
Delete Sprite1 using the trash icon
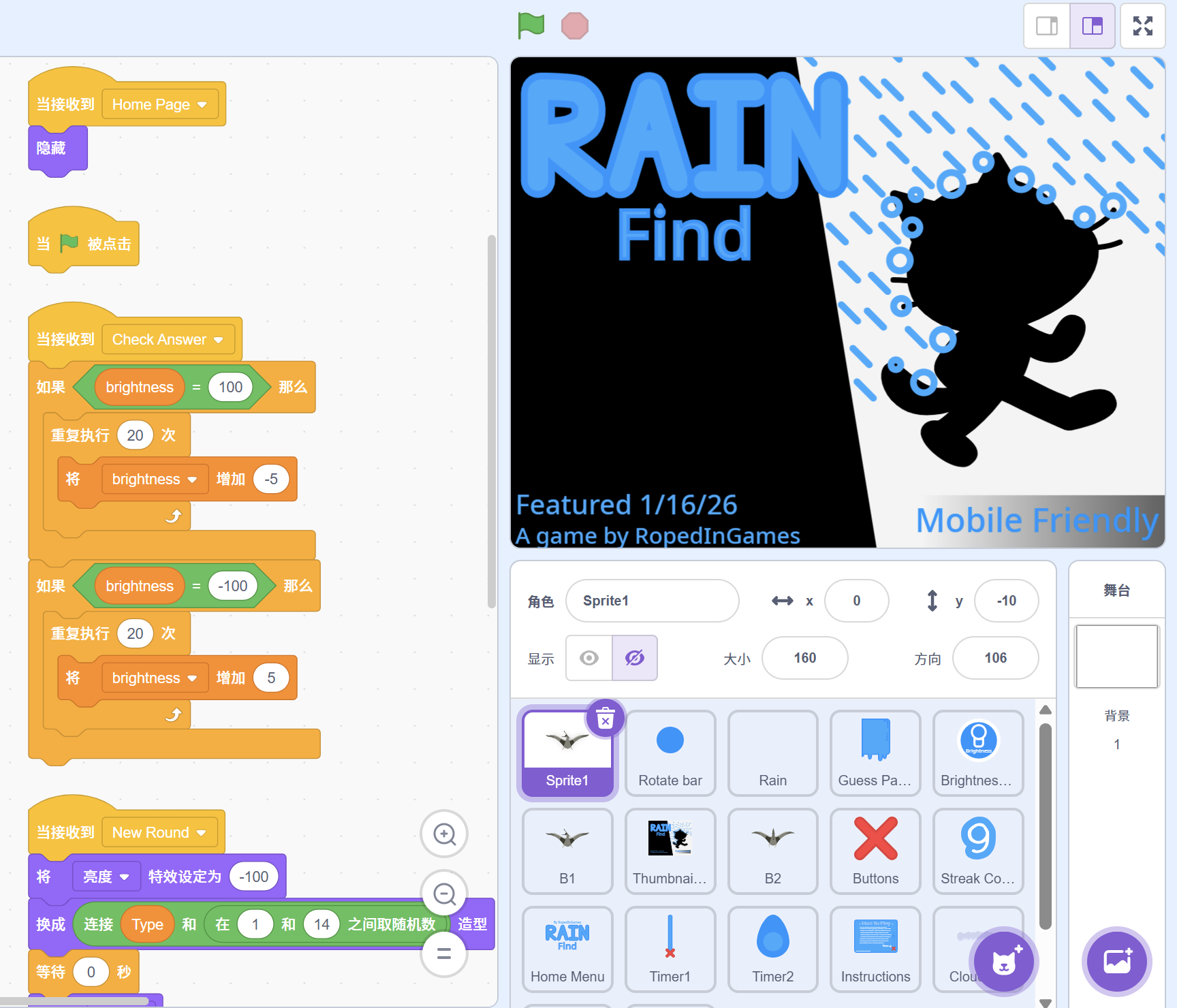pos(605,719)
